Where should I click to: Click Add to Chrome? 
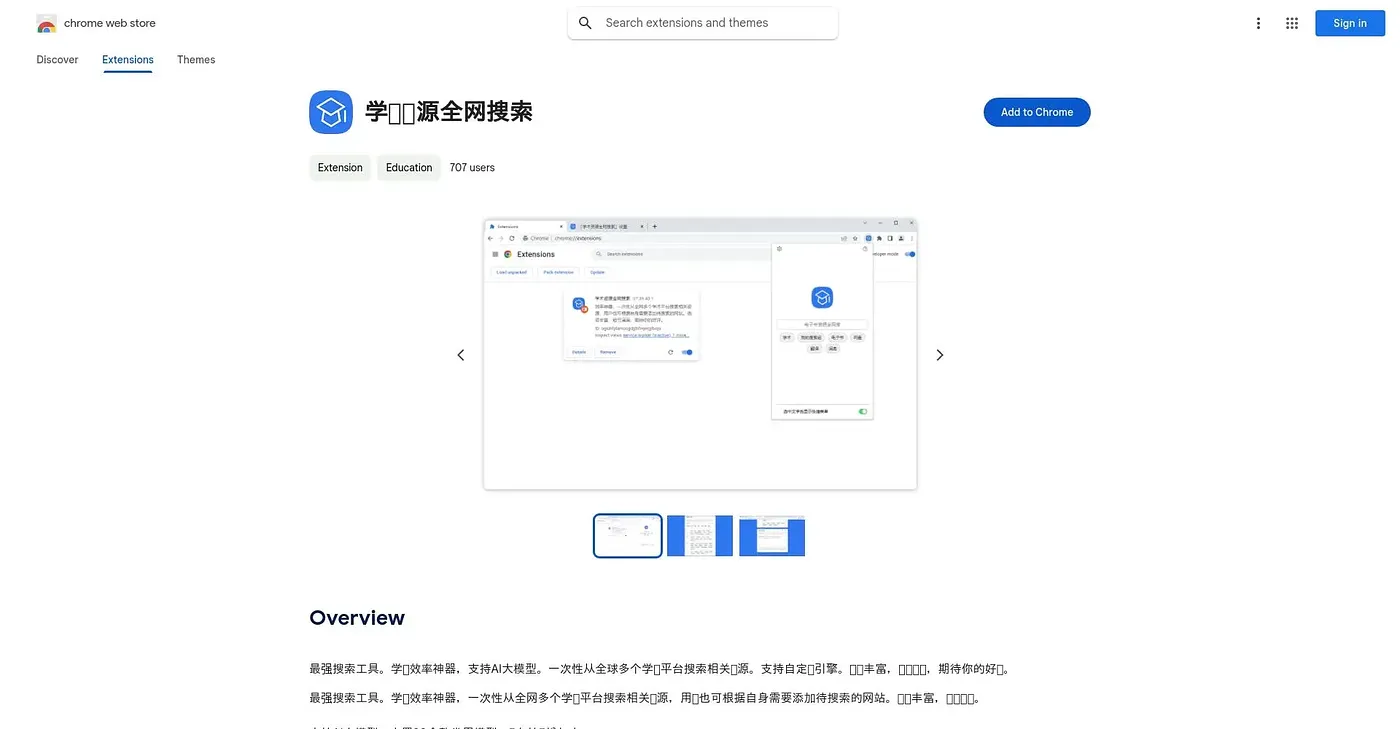[x=1037, y=112]
